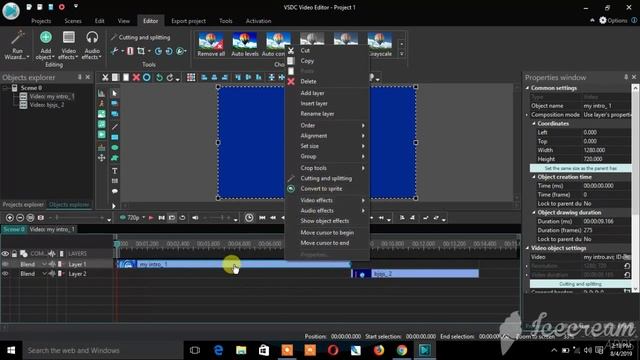Image resolution: width=640 pixels, height=360 pixels.
Task: Open Firefox from Windows taskbar
Action: click(x=379, y=350)
